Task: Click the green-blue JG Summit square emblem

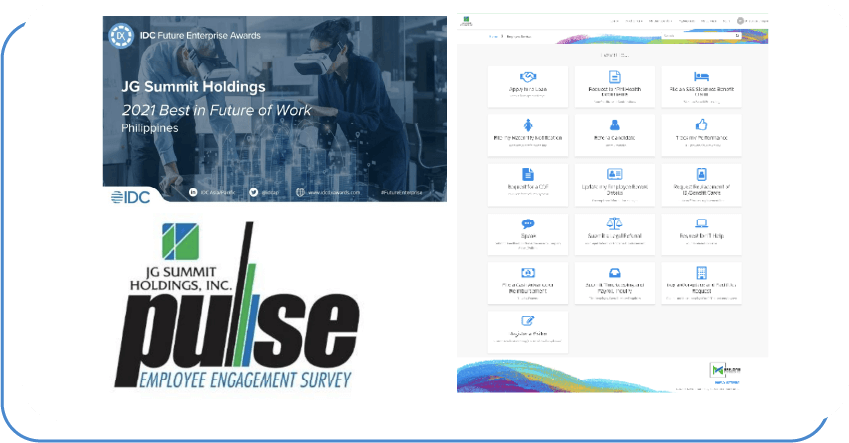Action: 180,242
